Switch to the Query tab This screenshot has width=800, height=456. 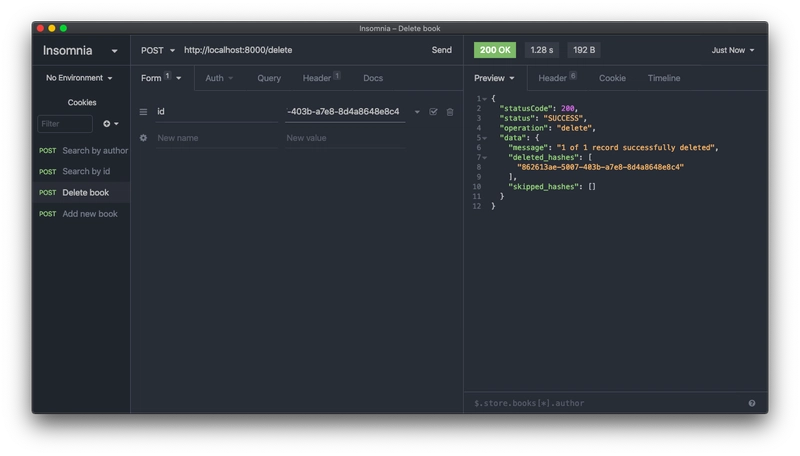click(269, 78)
